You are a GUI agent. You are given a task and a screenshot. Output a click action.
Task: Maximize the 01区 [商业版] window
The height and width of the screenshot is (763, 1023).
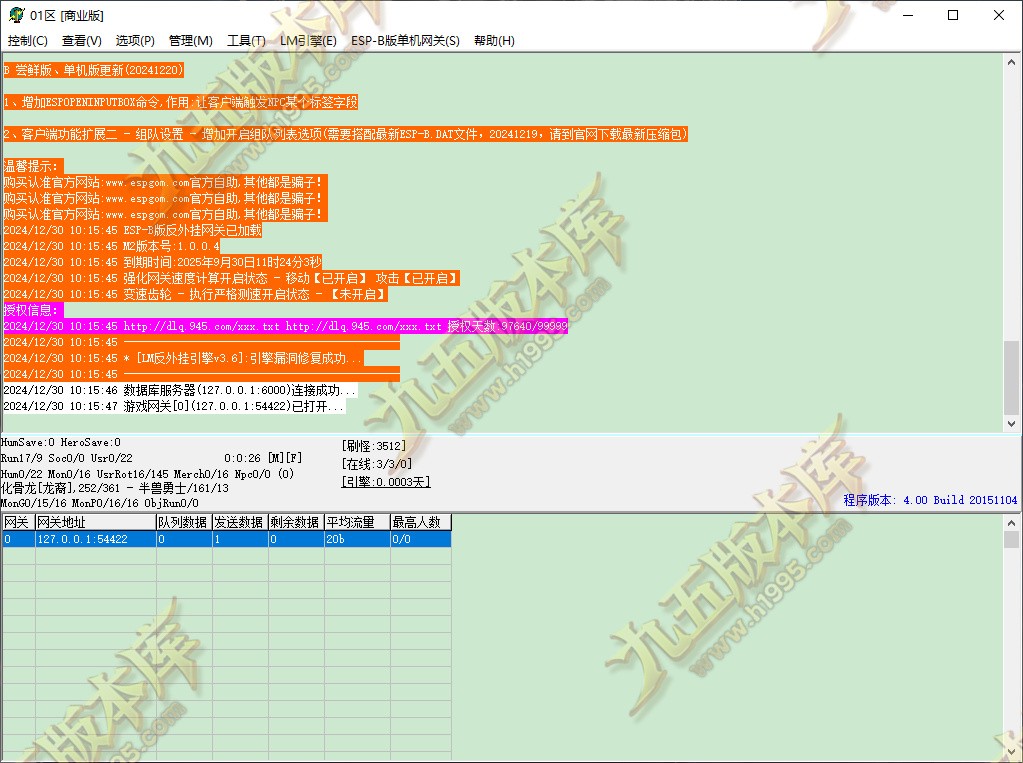(953, 15)
